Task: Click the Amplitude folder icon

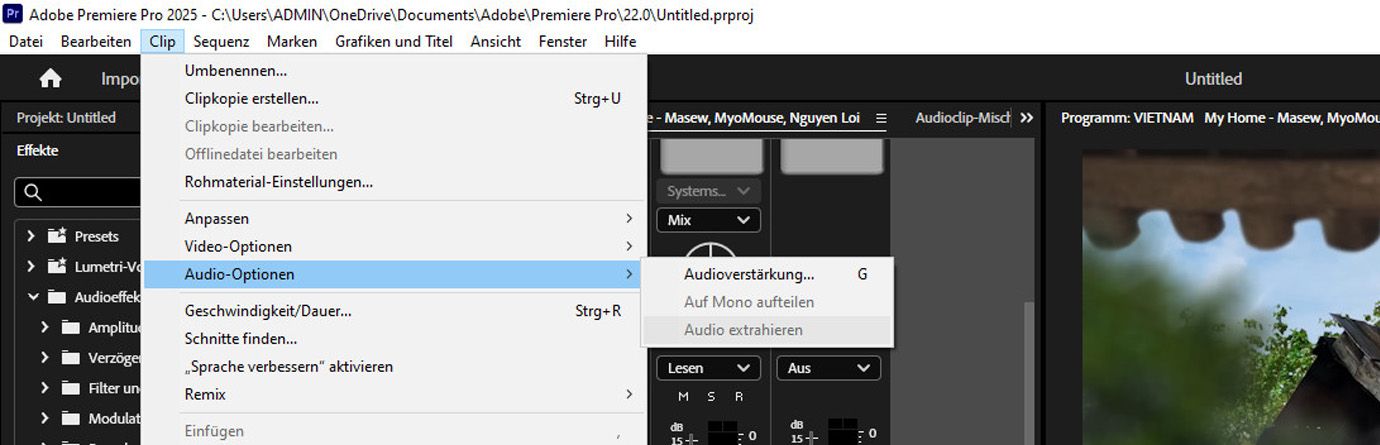Action: (70, 327)
